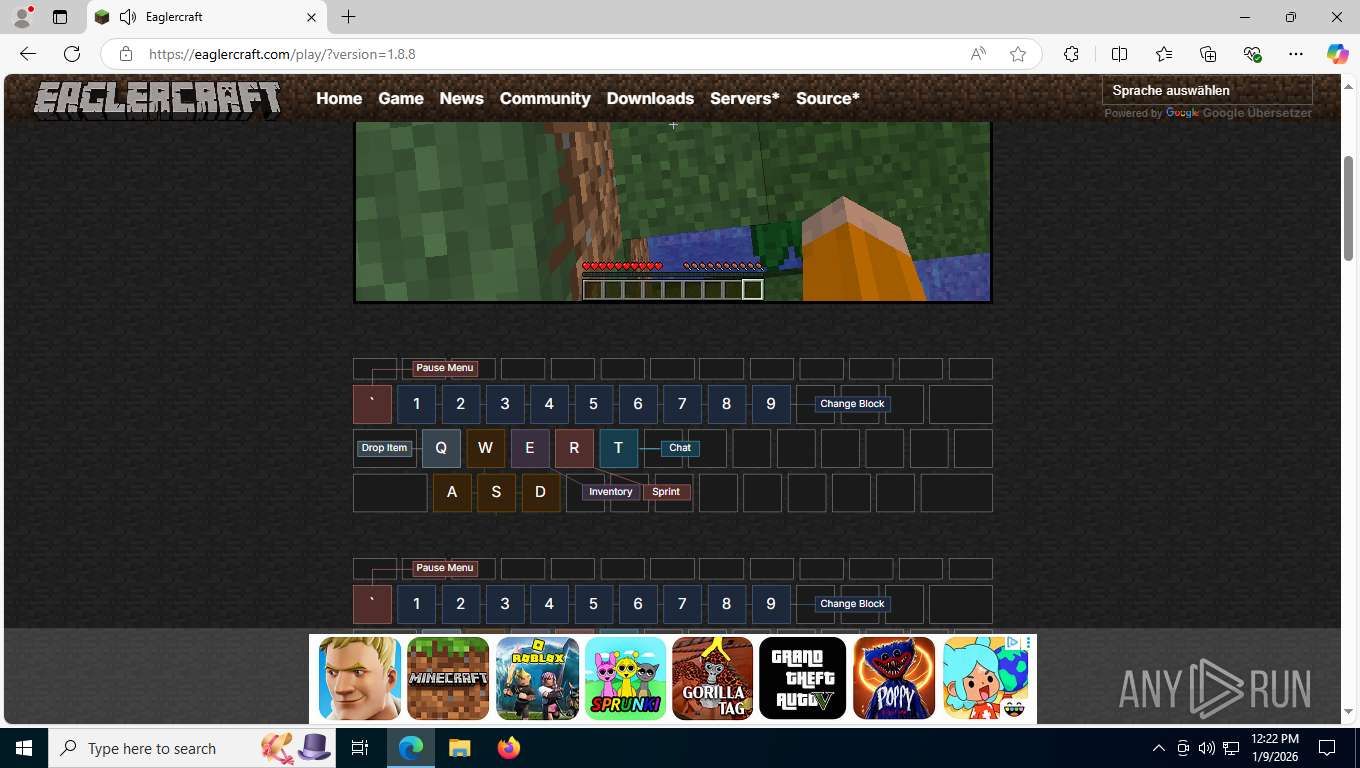Click the Sprint label

click(666, 492)
